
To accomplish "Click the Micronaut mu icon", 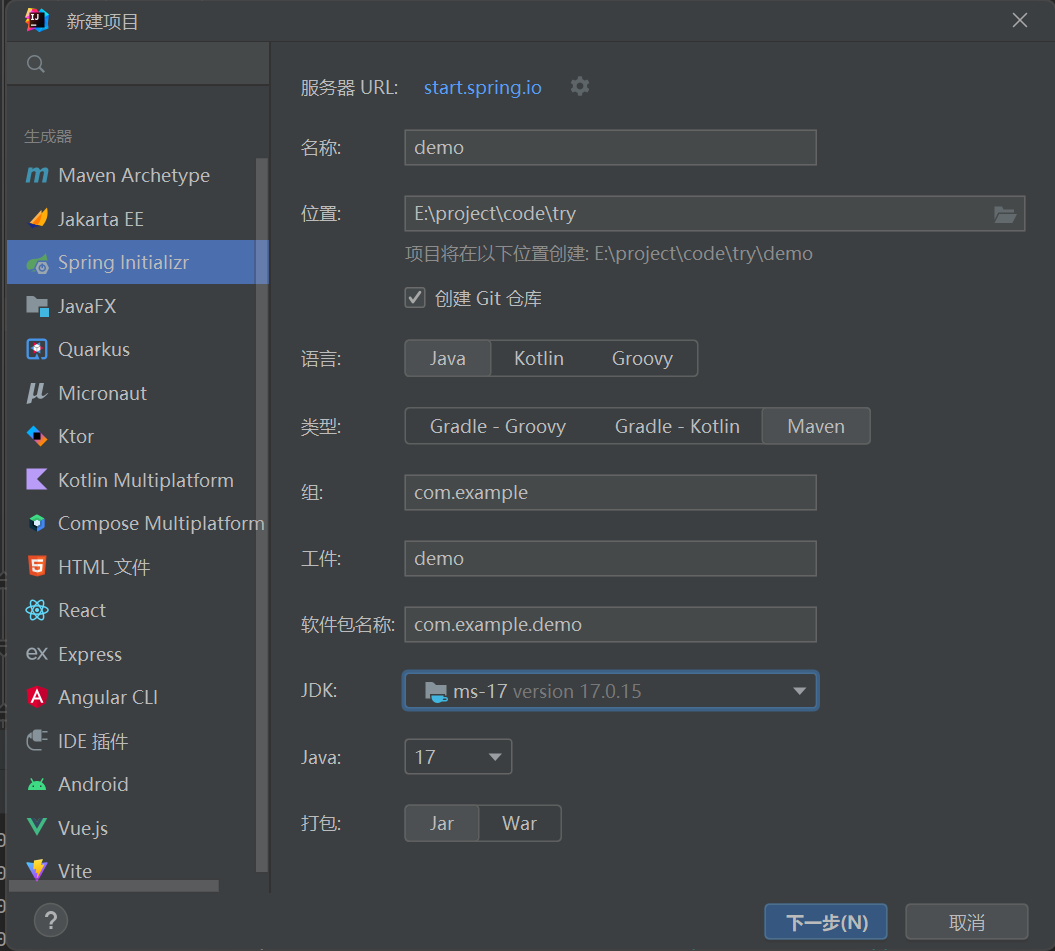I will [x=37, y=393].
